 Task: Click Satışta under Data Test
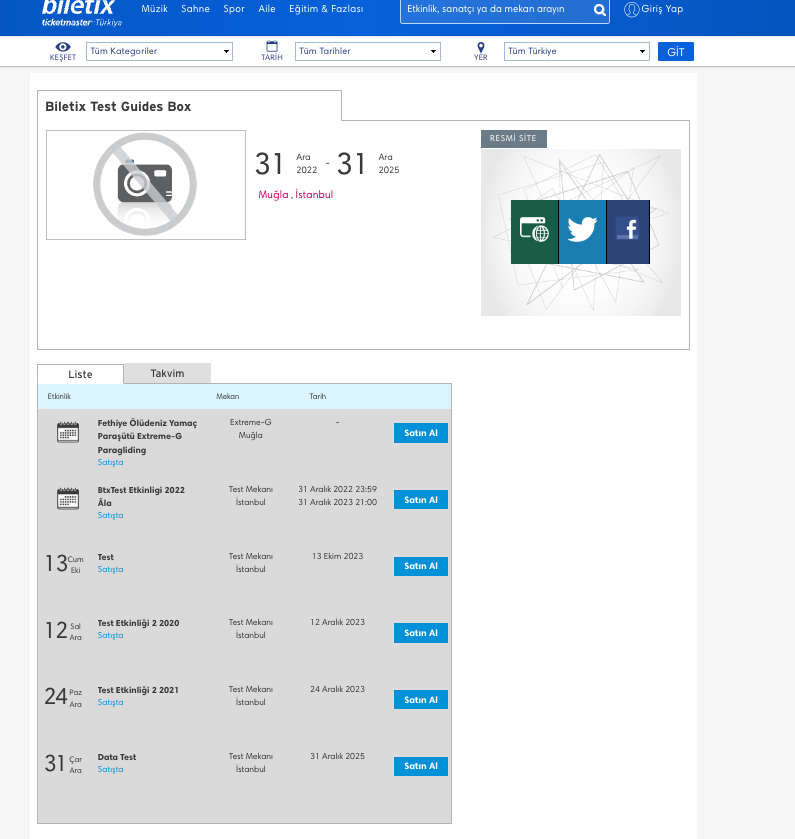click(110, 769)
